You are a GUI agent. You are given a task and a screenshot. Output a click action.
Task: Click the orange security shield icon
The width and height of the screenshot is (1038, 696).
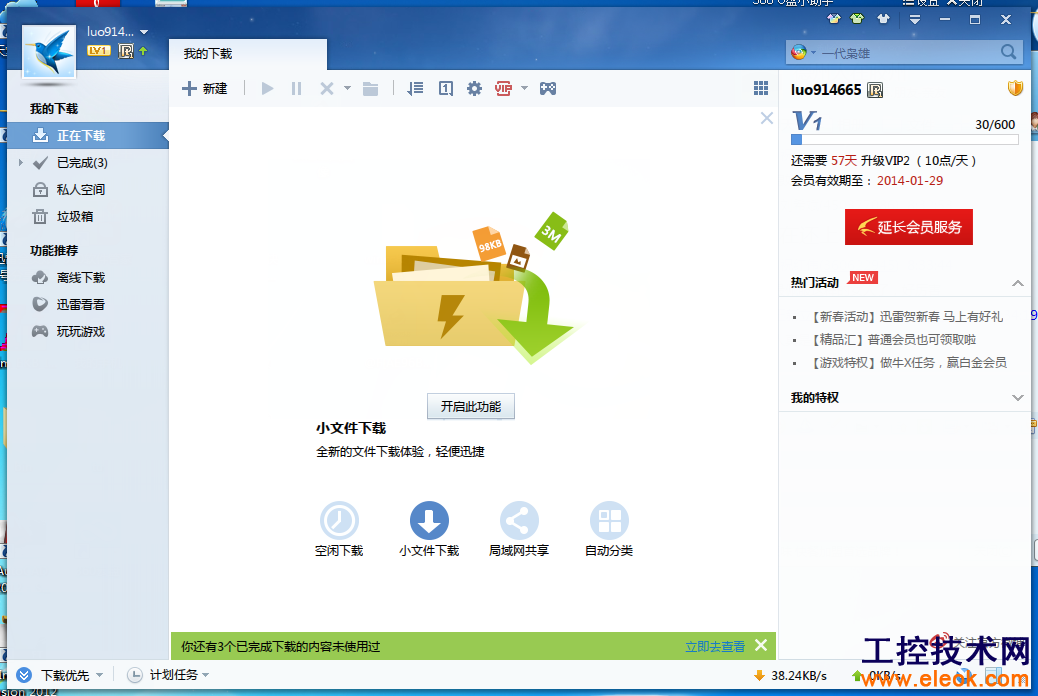coord(1015,88)
